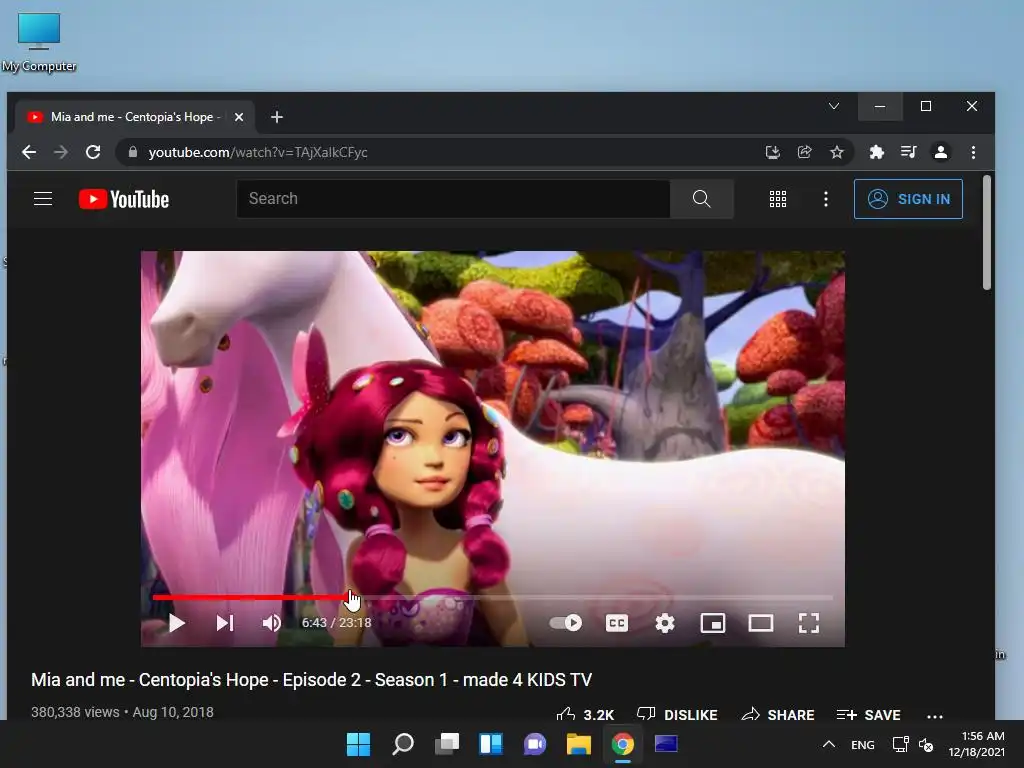Go forward in Chrome

tap(61, 152)
